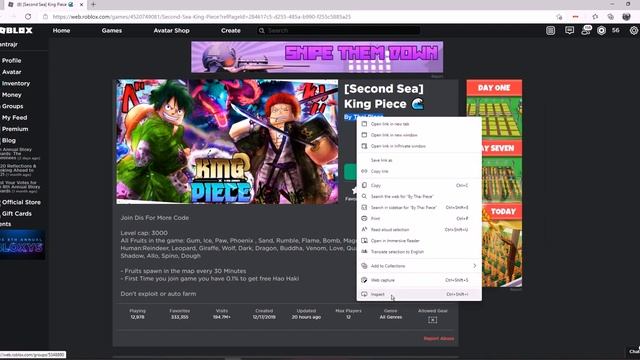Choose Translate selection to English
Viewport: 640px width, 360px height.
click(x=419, y=252)
